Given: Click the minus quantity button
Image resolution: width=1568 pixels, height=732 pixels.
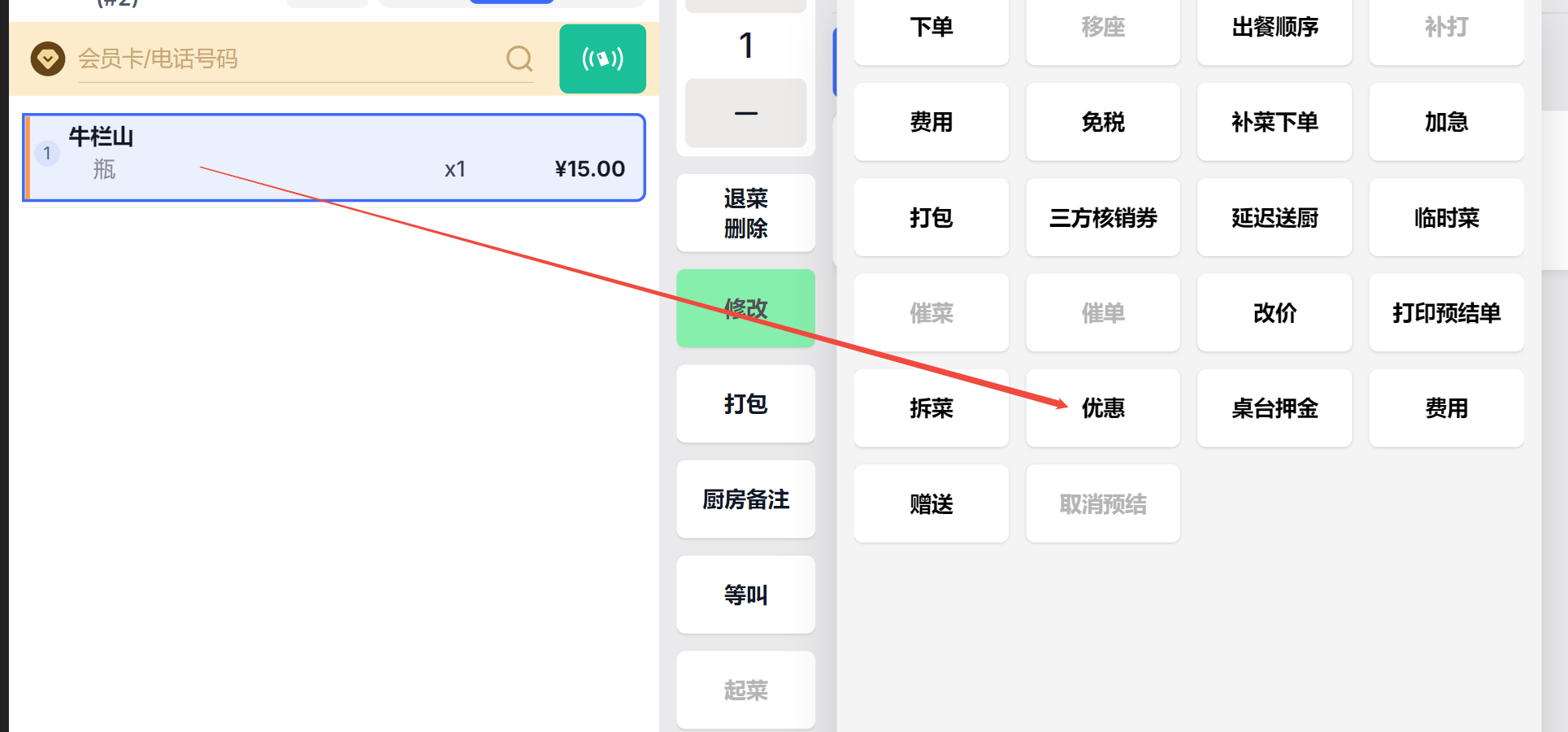Looking at the screenshot, I should pos(745,113).
